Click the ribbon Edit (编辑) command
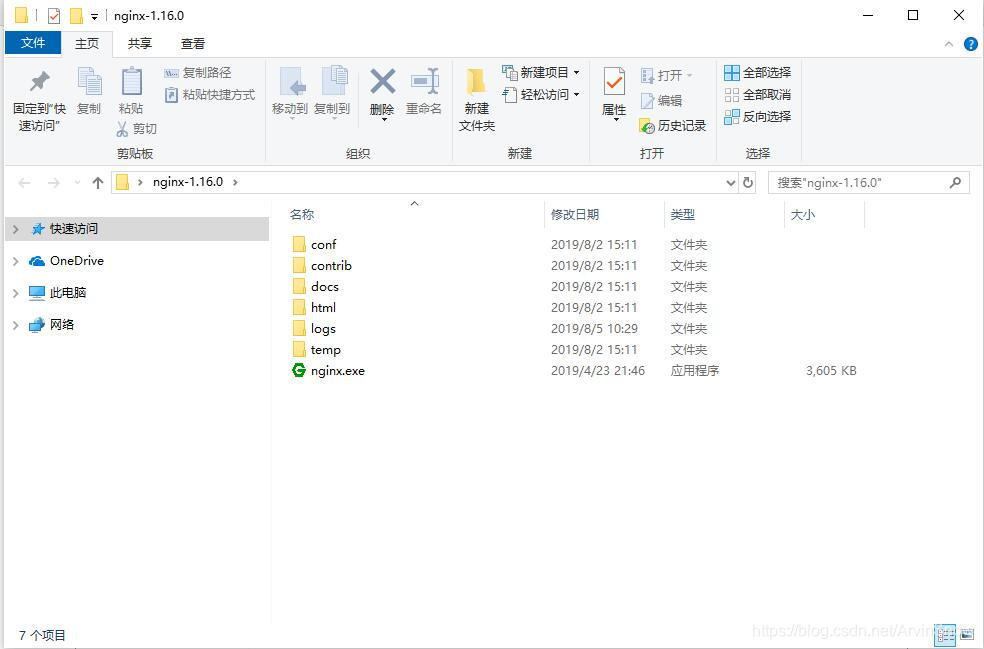This screenshot has width=984, height=649. pyautogui.click(x=661, y=100)
